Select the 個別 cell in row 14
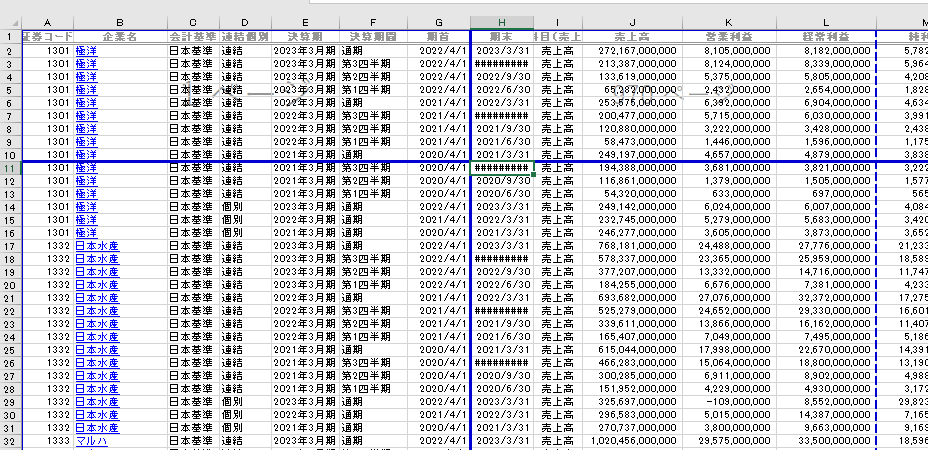This screenshot has width=928, height=450. coord(245,207)
